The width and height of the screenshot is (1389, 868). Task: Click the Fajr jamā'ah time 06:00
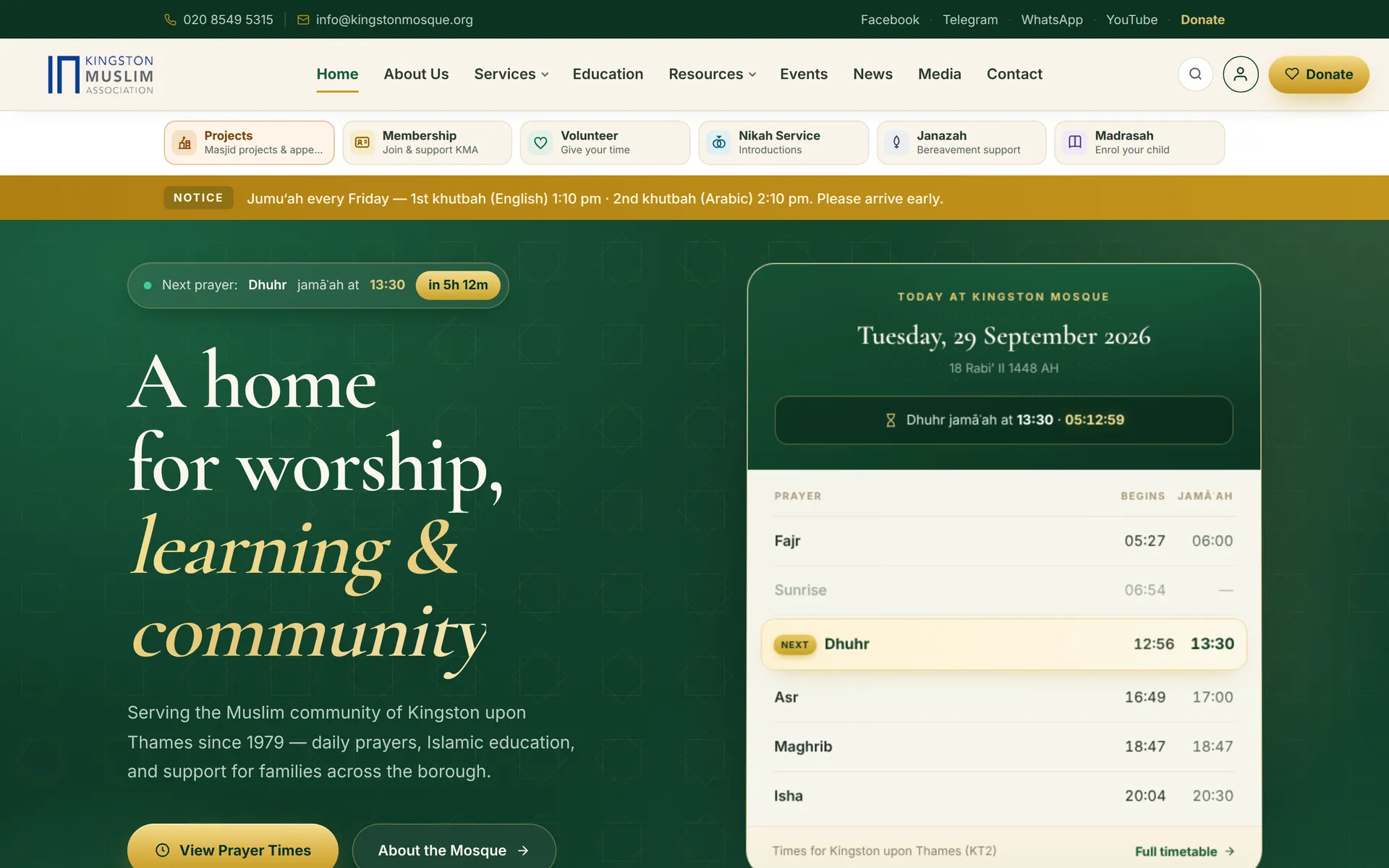[1212, 541]
